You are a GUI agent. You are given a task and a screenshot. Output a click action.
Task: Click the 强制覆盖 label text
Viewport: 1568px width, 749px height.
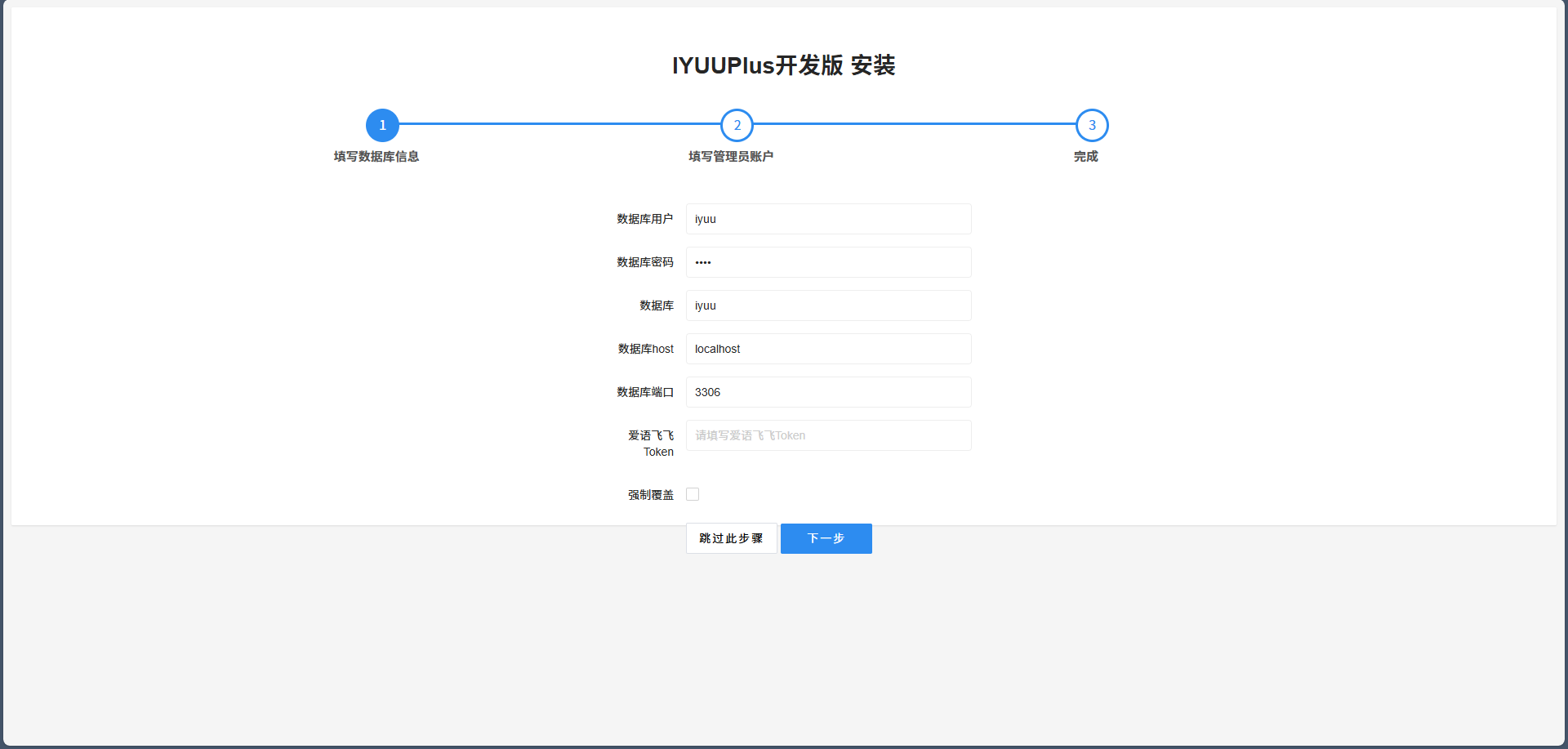click(x=650, y=495)
